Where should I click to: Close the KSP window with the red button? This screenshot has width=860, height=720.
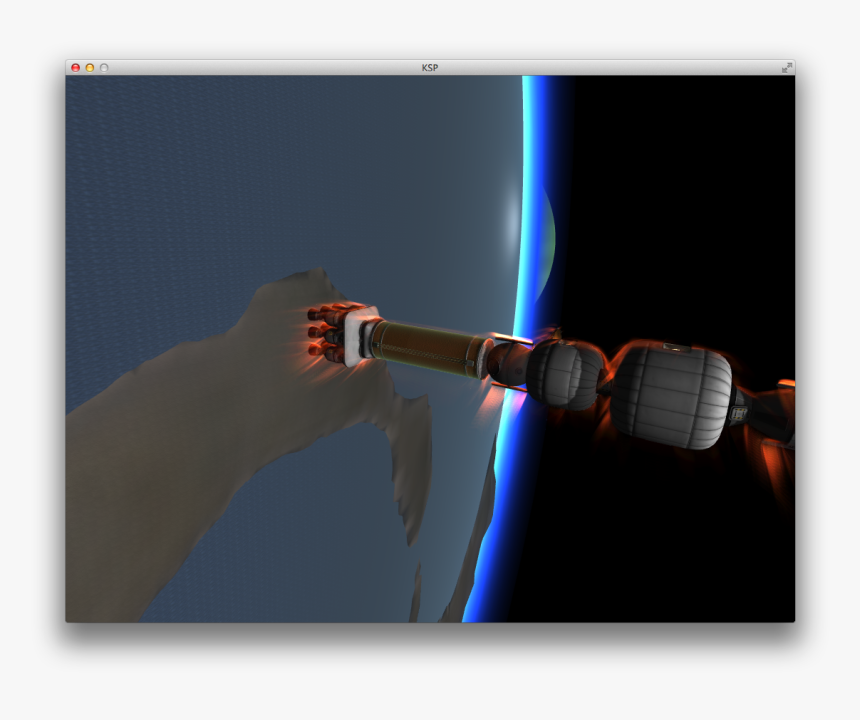point(75,67)
